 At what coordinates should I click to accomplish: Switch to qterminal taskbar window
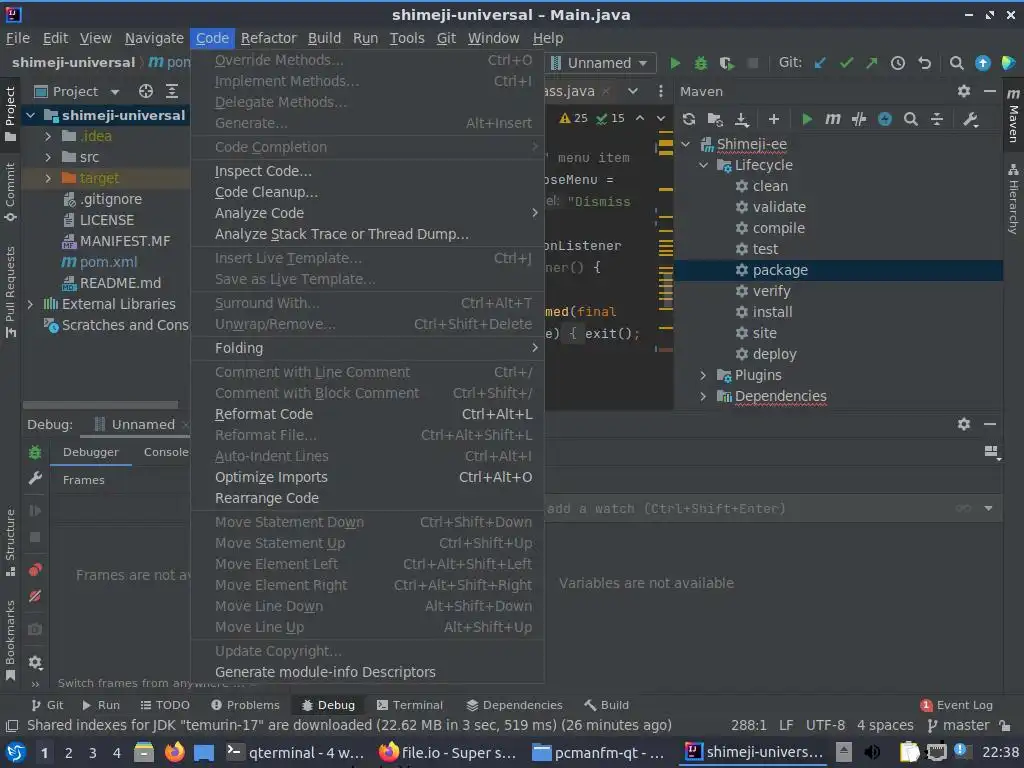(294, 752)
